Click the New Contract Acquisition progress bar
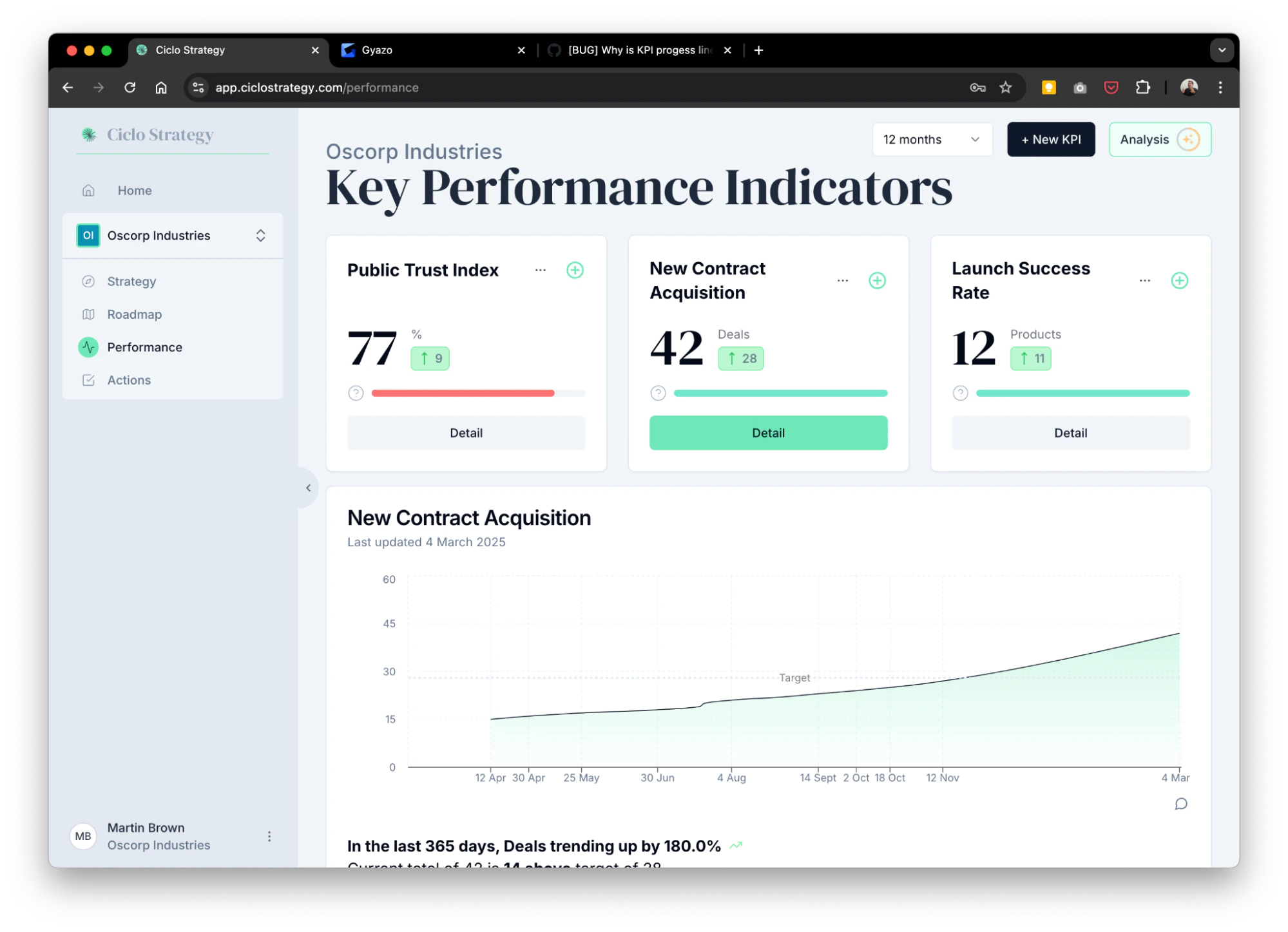Viewport: 1288px width, 932px height. (x=780, y=393)
